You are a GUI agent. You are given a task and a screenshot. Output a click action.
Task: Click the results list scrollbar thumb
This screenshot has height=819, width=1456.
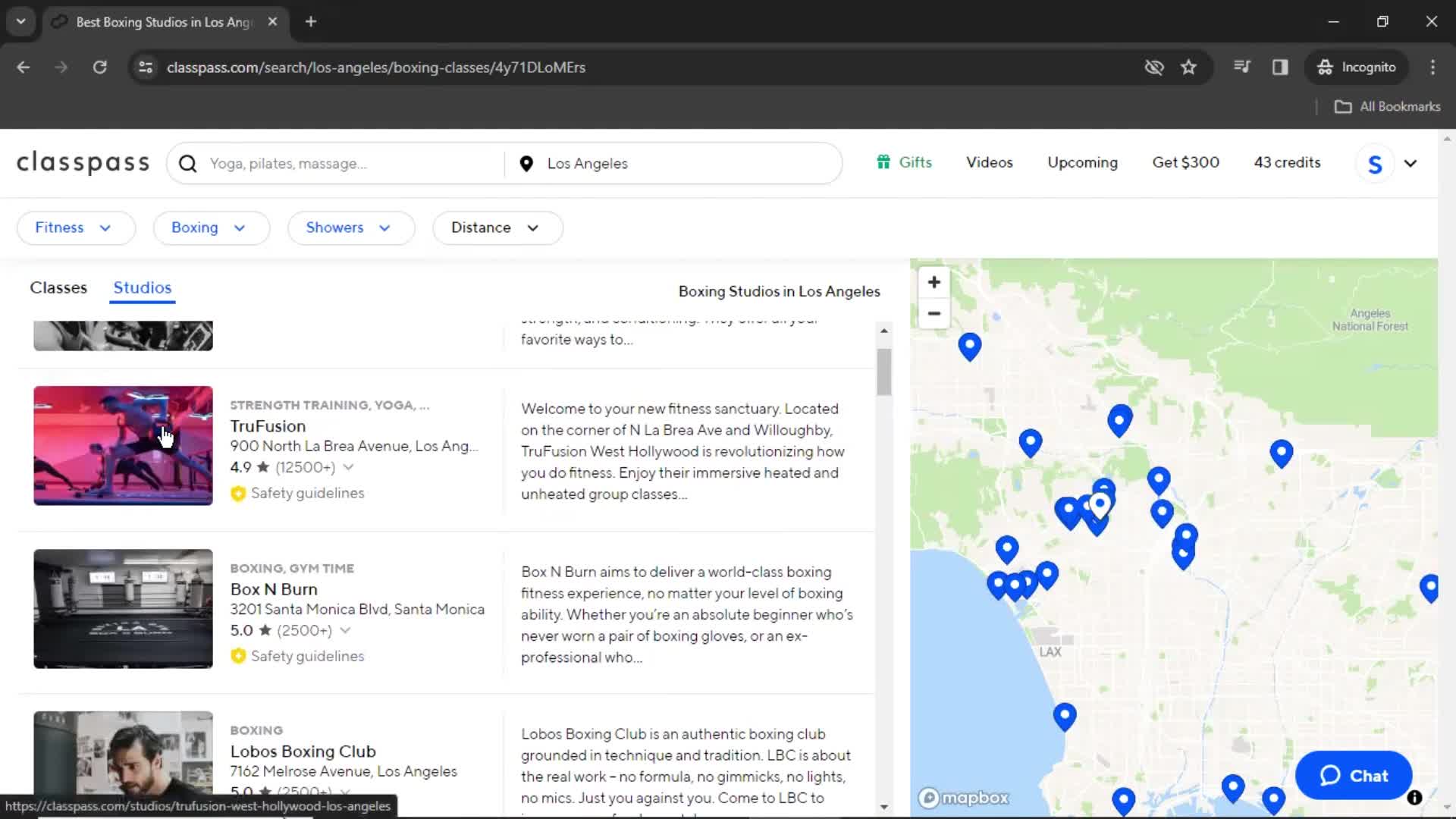tap(884, 372)
